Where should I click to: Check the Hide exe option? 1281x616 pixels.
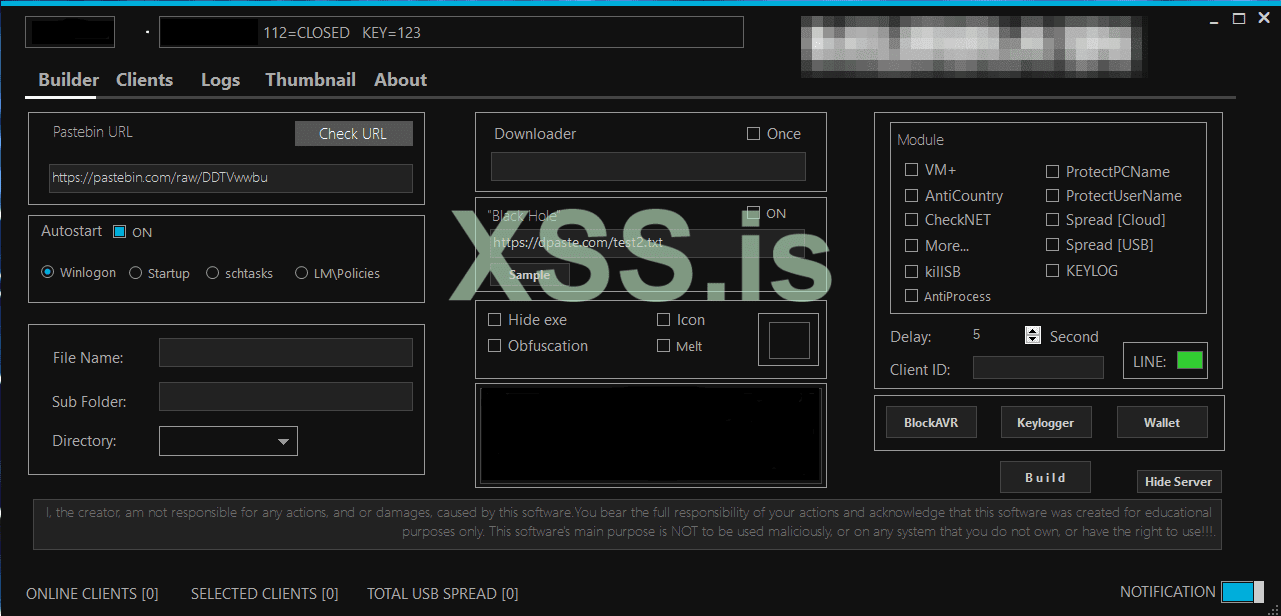[494, 320]
